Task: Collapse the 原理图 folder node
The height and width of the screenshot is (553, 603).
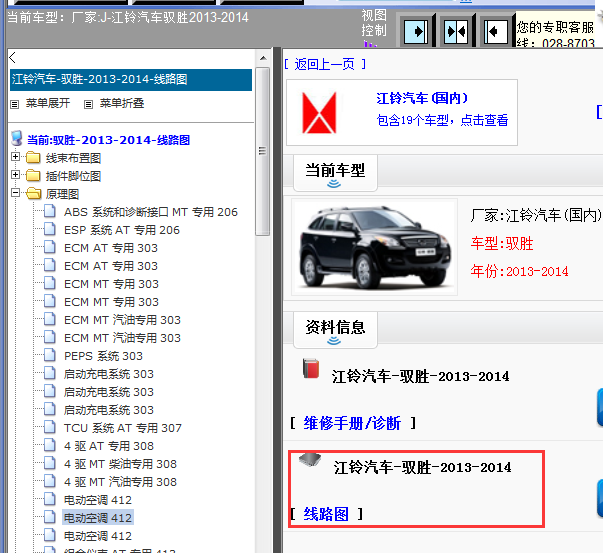Action: click(15, 193)
